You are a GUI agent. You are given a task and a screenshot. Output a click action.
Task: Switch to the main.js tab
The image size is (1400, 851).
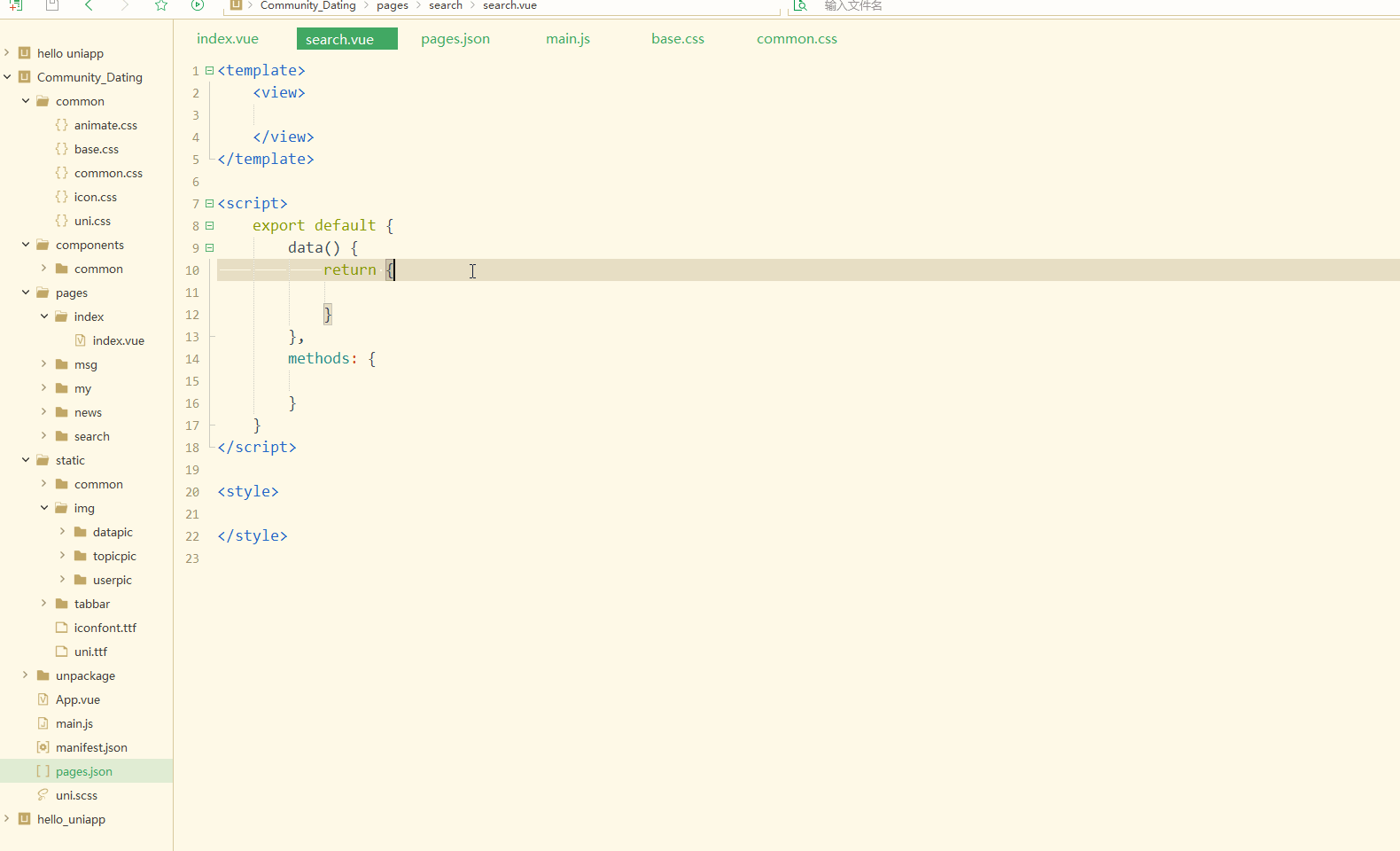click(568, 39)
